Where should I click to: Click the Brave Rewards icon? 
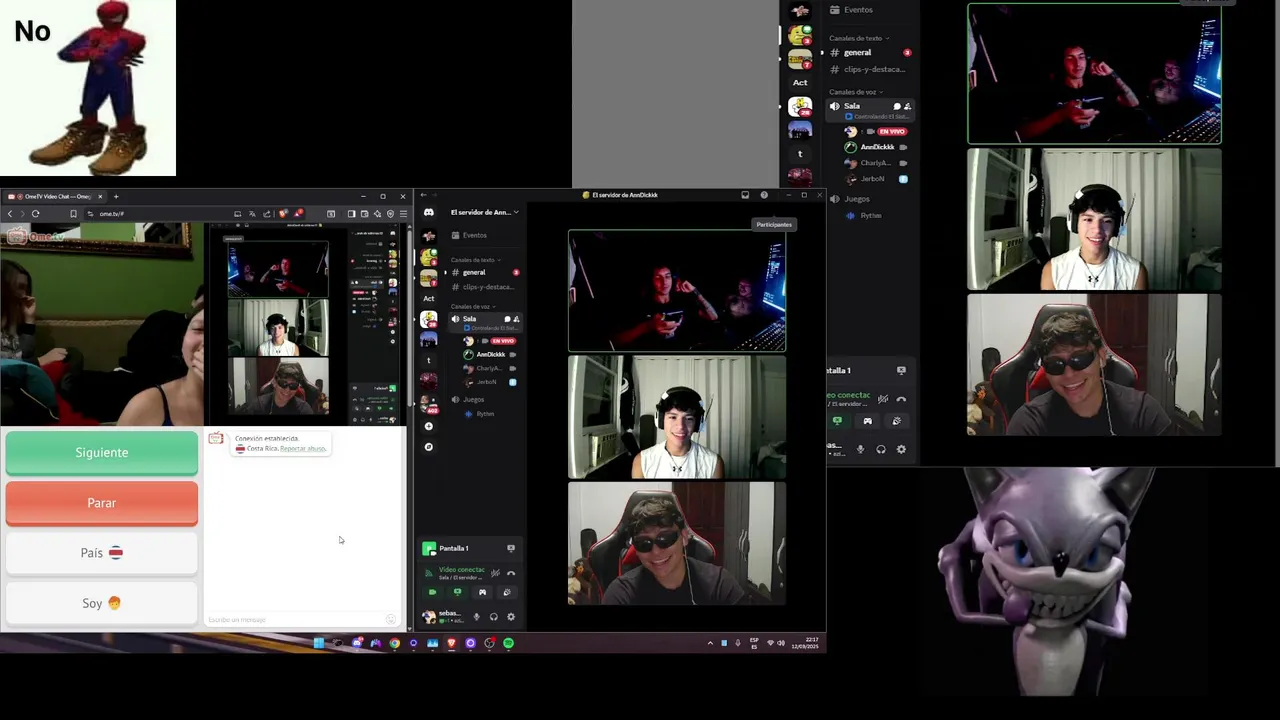click(298, 214)
